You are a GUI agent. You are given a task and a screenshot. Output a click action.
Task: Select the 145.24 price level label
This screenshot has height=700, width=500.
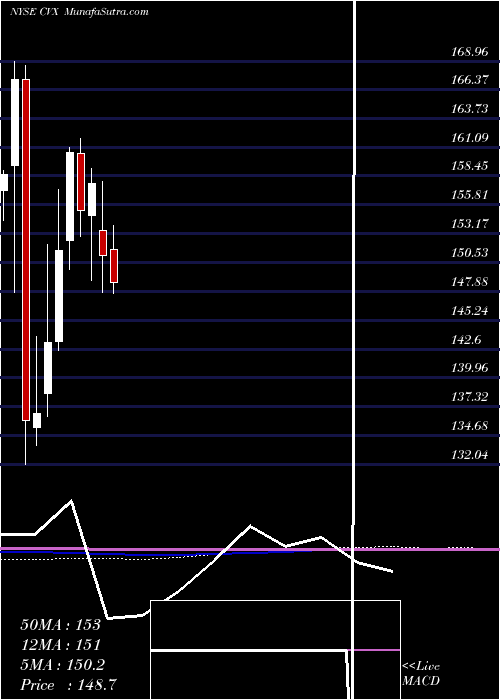pos(470,310)
